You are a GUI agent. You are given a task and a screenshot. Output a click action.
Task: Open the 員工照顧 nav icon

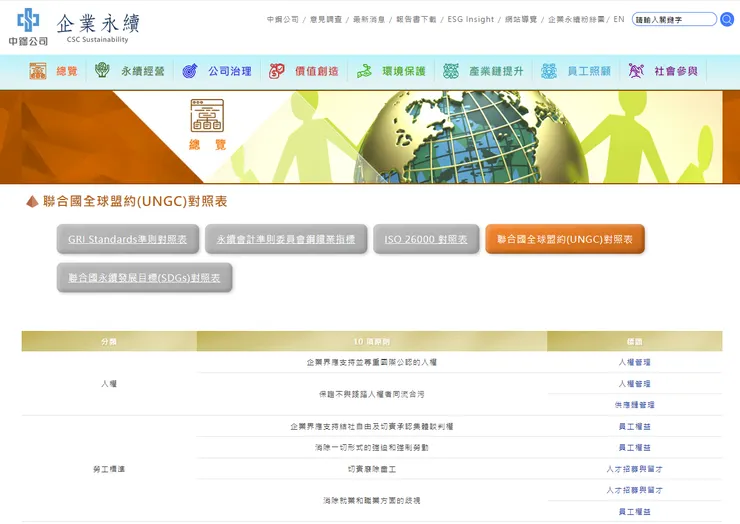(548, 71)
